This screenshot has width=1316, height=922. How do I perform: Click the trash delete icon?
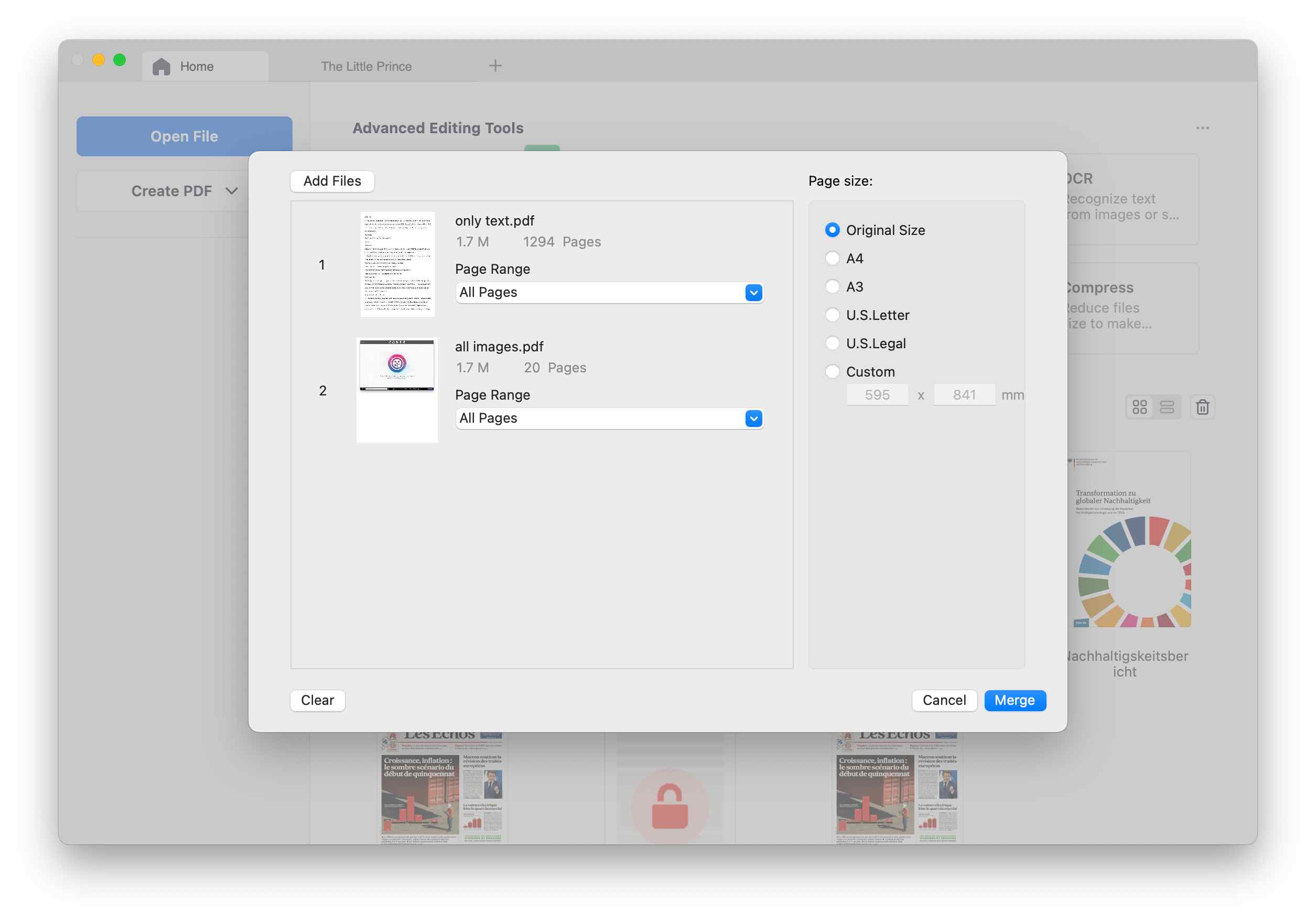click(1202, 407)
